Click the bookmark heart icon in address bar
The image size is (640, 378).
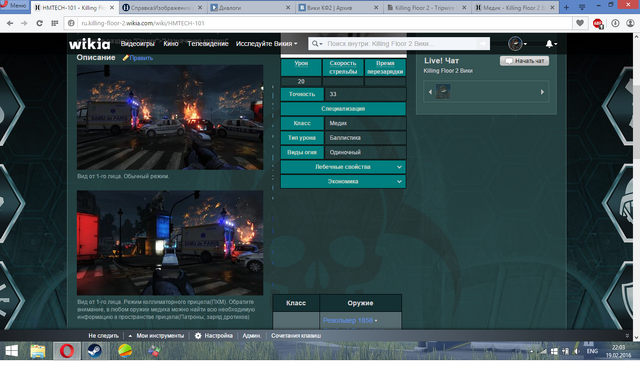tap(580, 23)
